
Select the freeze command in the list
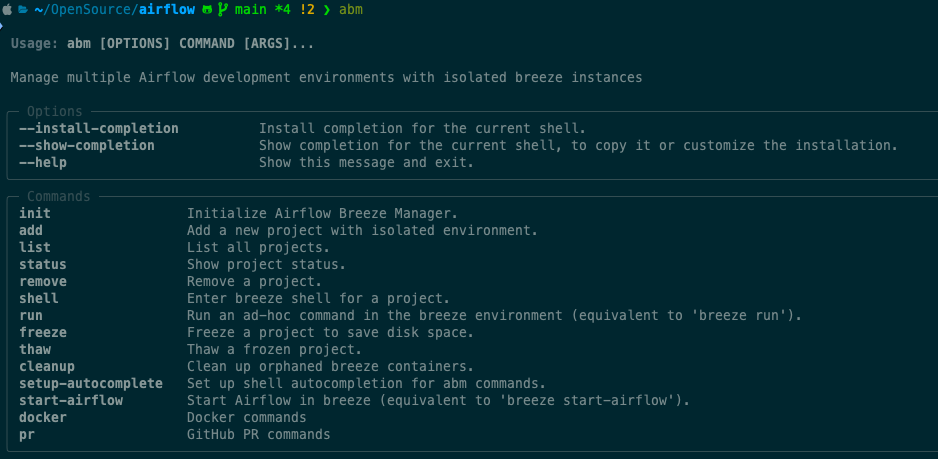42,332
